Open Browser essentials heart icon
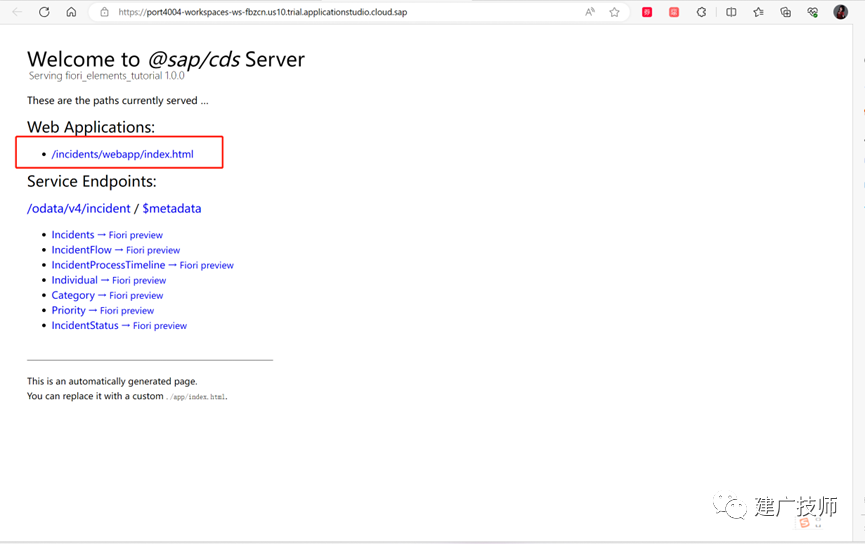 pos(813,12)
